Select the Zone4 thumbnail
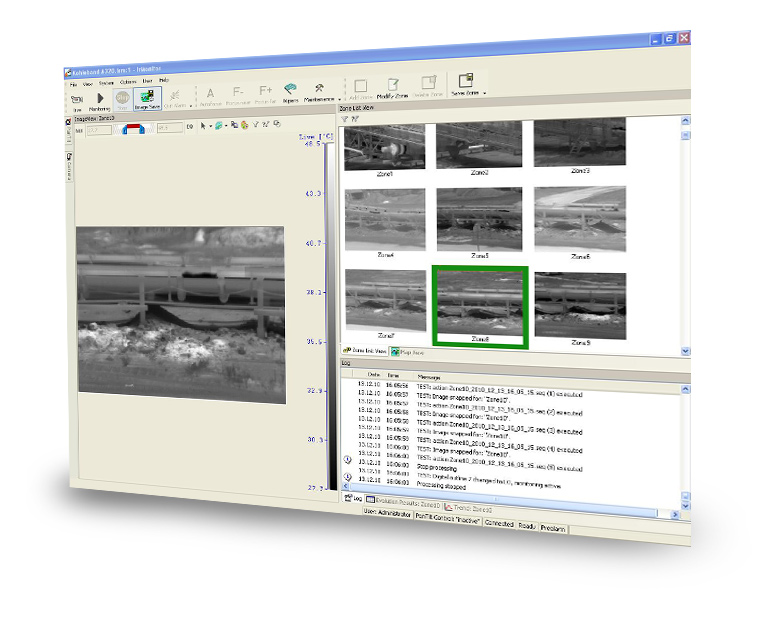760x626 pixels. pos(385,219)
